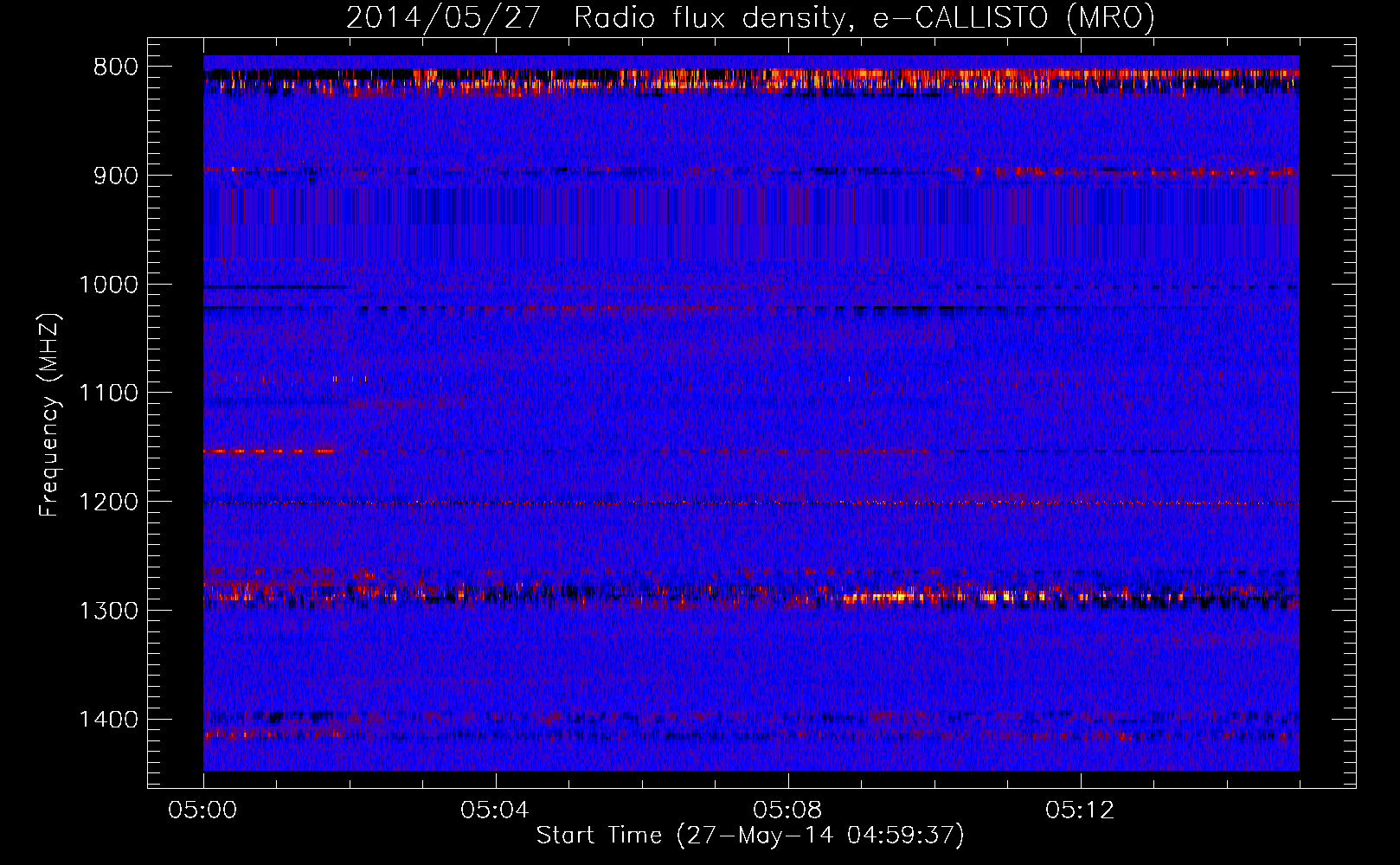
Task: Select the 800 frequency axis label
Action: click(116, 67)
